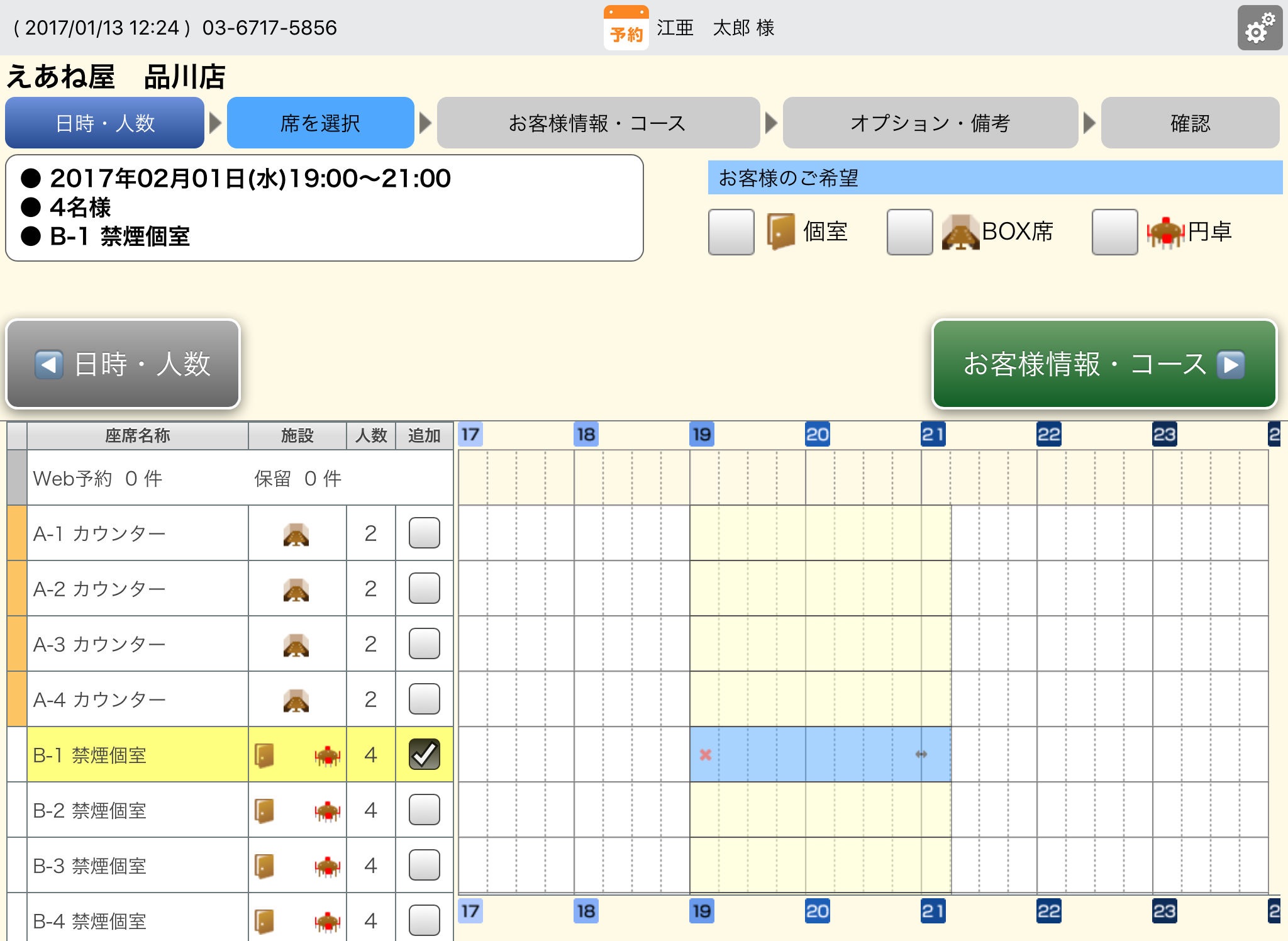
Task: Check the 追加 box for B-2 禁煙個室
Action: [x=425, y=810]
